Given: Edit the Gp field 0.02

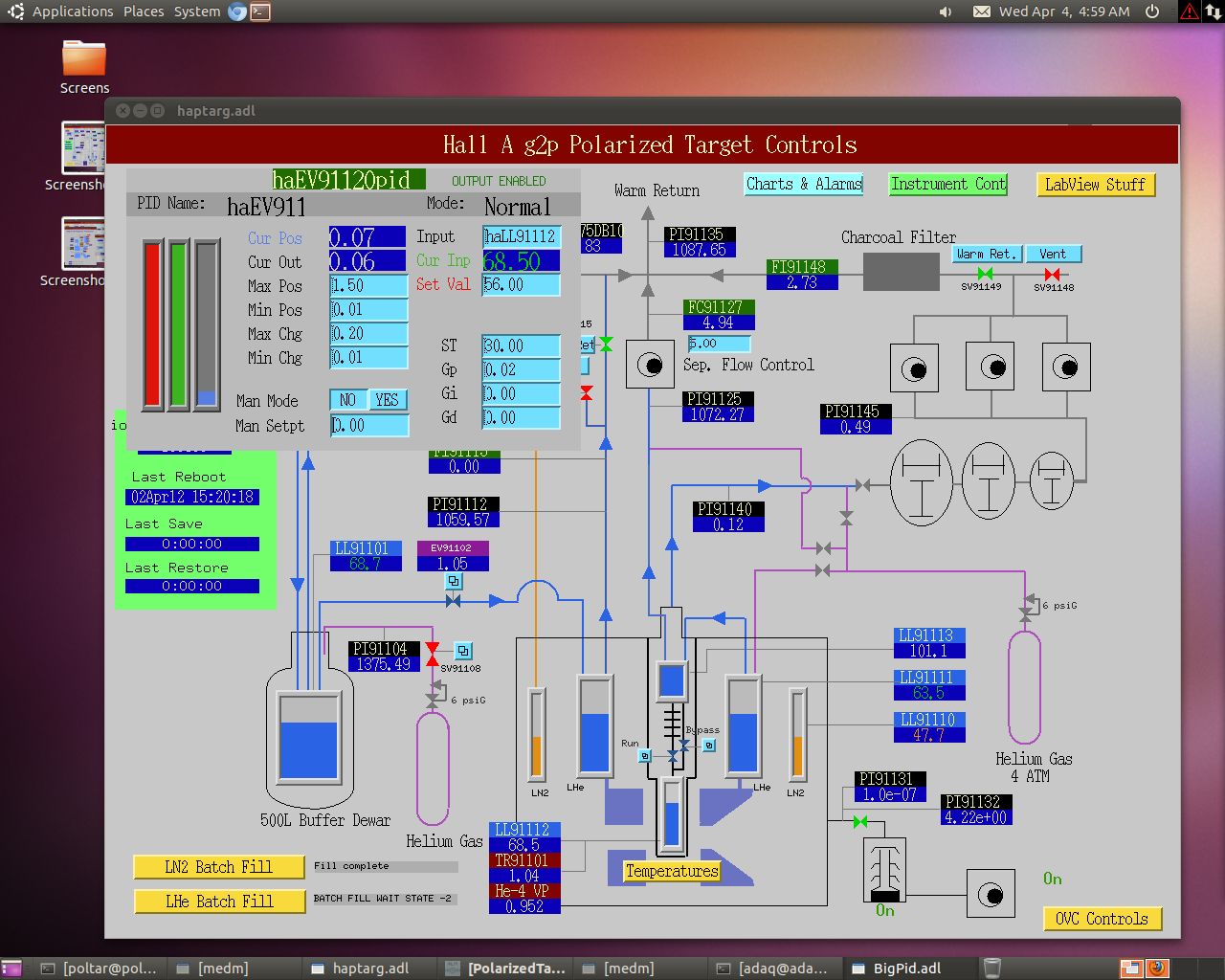Looking at the screenshot, I should tap(521, 369).
